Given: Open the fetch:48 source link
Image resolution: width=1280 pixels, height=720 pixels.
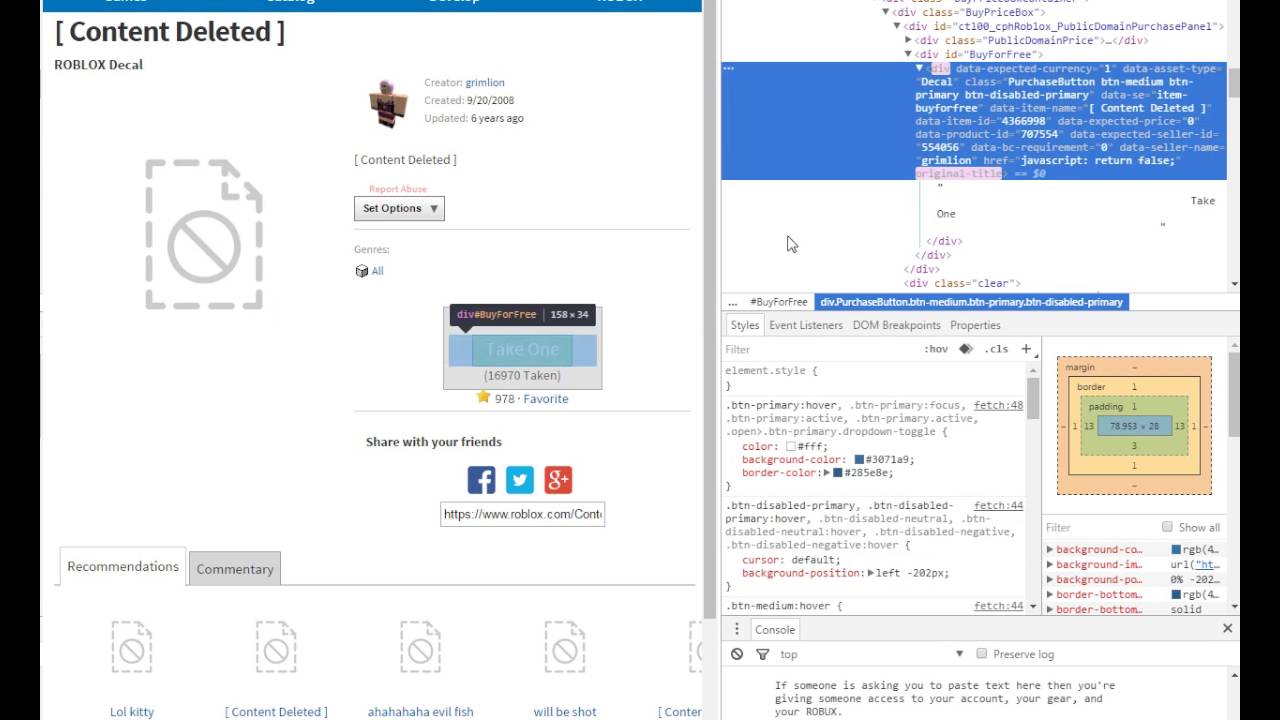Looking at the screenshot, I should (998, 405).
